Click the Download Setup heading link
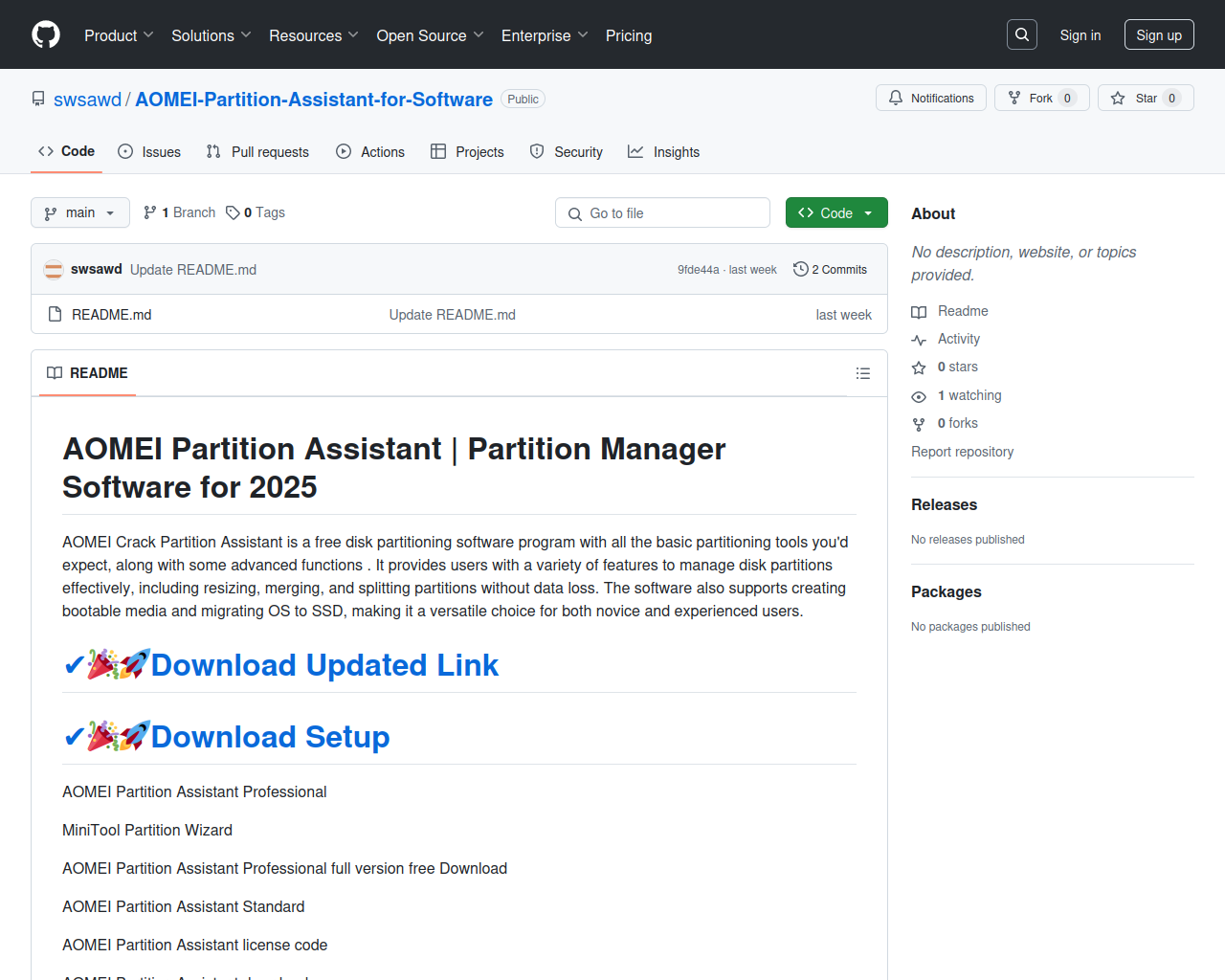This screenshot has width=1225, height=980. click(271, 737)
